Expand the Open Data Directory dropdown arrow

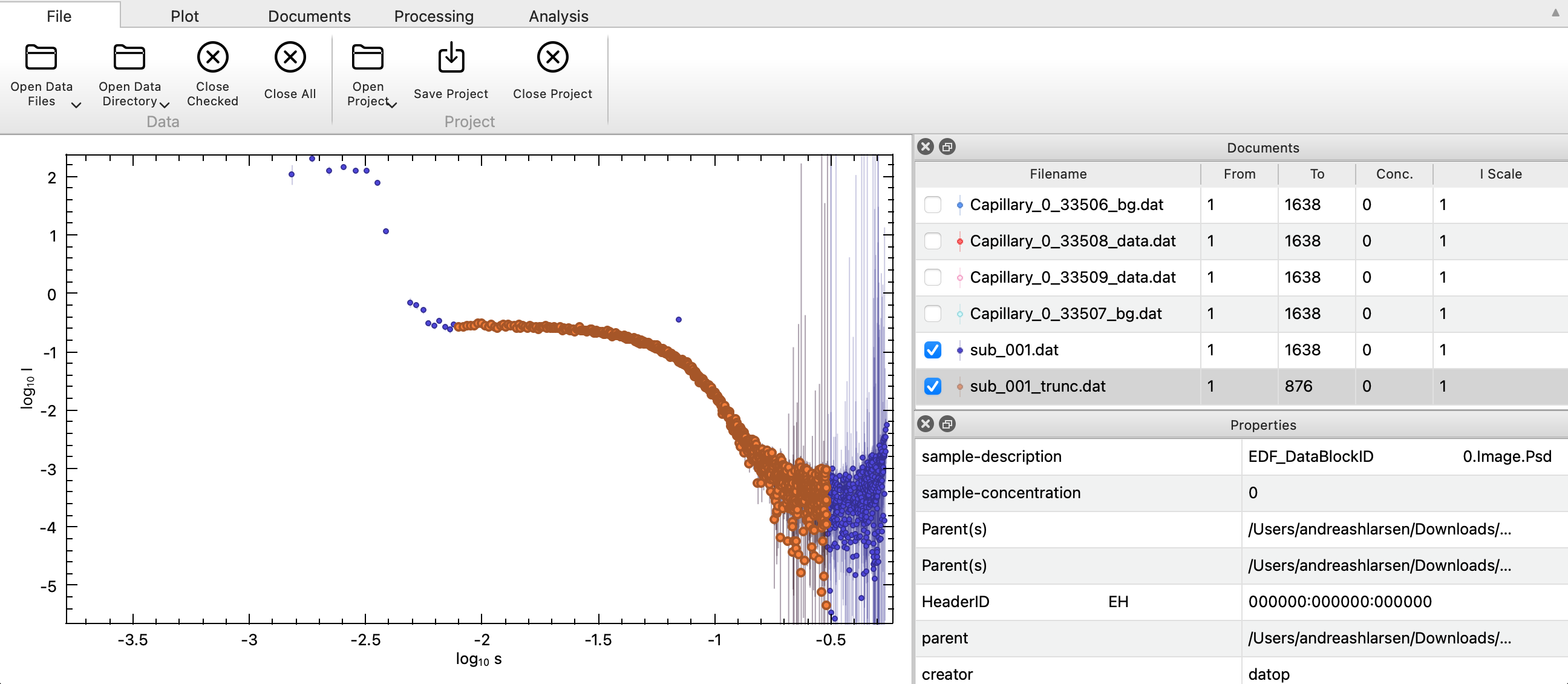pyautogui.click(x=165, y=105)
